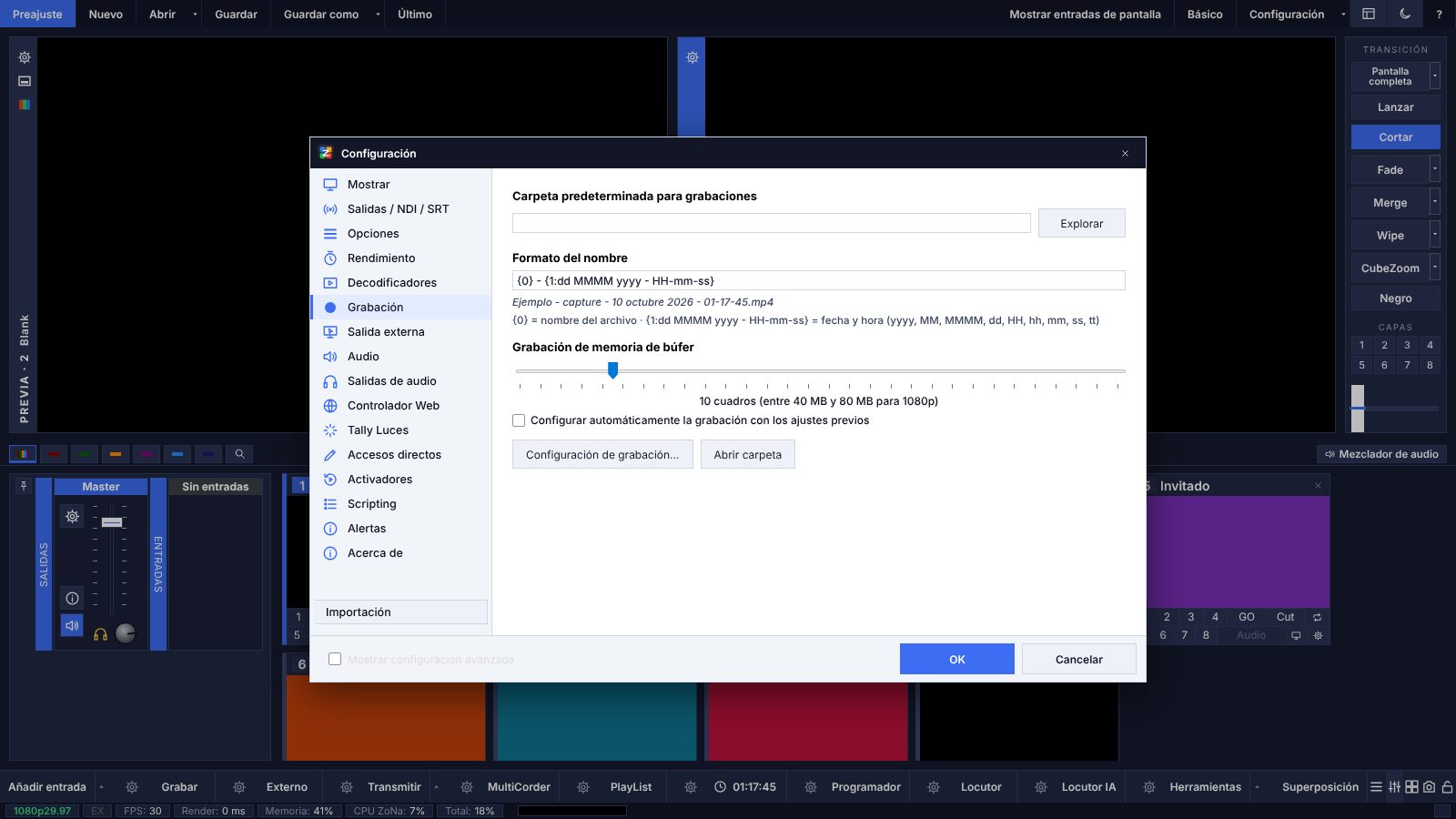Expand the Abrir dropdown arrow
Viewport: 1456px width, 819px height.
tap(195, 14)
